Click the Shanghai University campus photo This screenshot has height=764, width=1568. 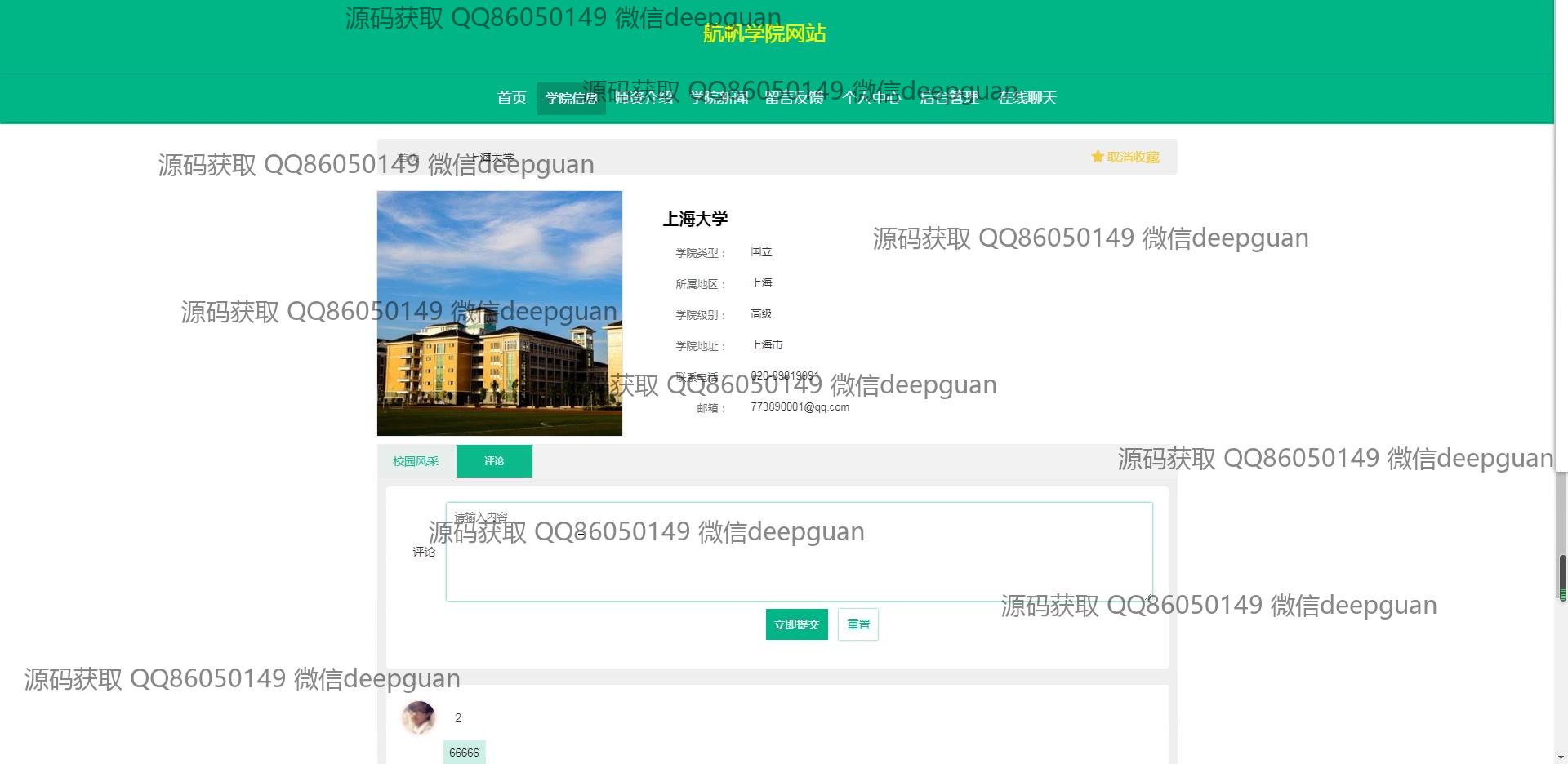(x=500, y=313)
